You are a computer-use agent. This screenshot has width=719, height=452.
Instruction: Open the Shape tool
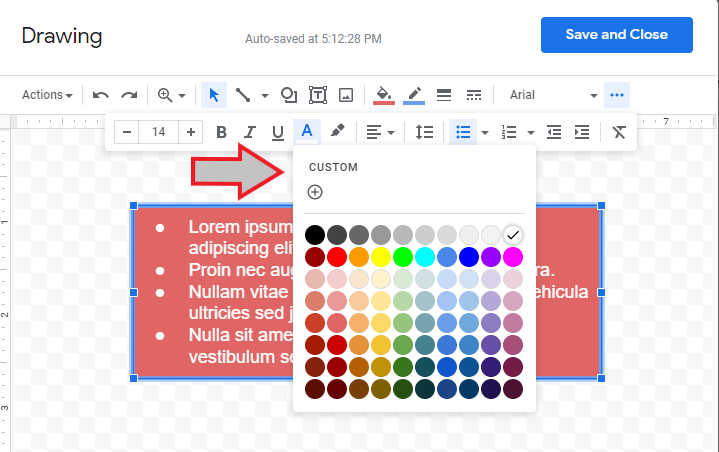(x=288, y=95)
